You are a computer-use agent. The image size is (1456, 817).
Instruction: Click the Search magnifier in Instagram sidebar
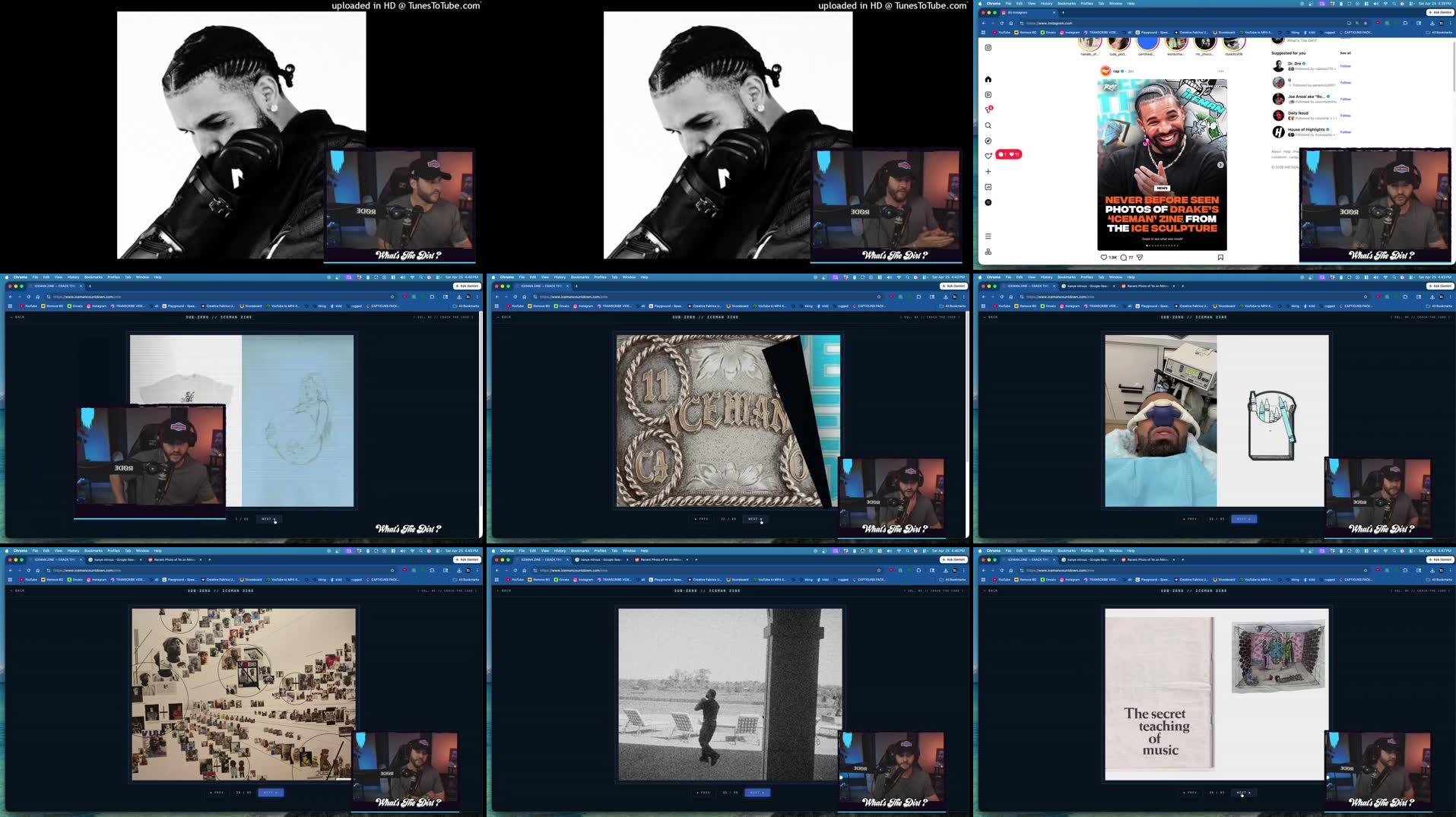tap(988, 125)
